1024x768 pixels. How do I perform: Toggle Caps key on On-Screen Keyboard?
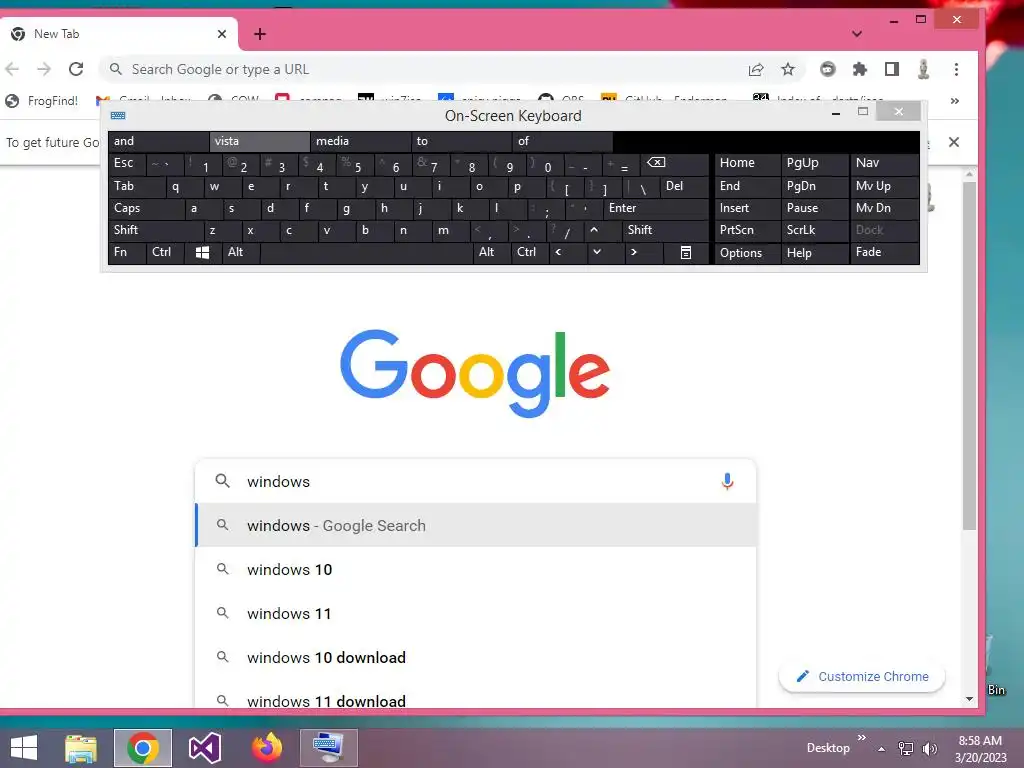(x=147, y=208)
